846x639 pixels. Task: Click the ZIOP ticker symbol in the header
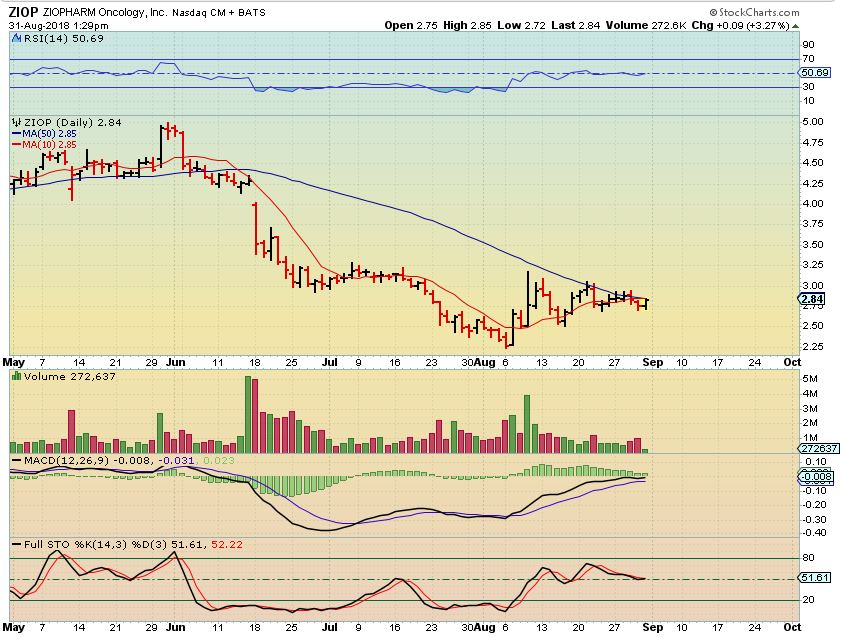(x=23, y=12)
